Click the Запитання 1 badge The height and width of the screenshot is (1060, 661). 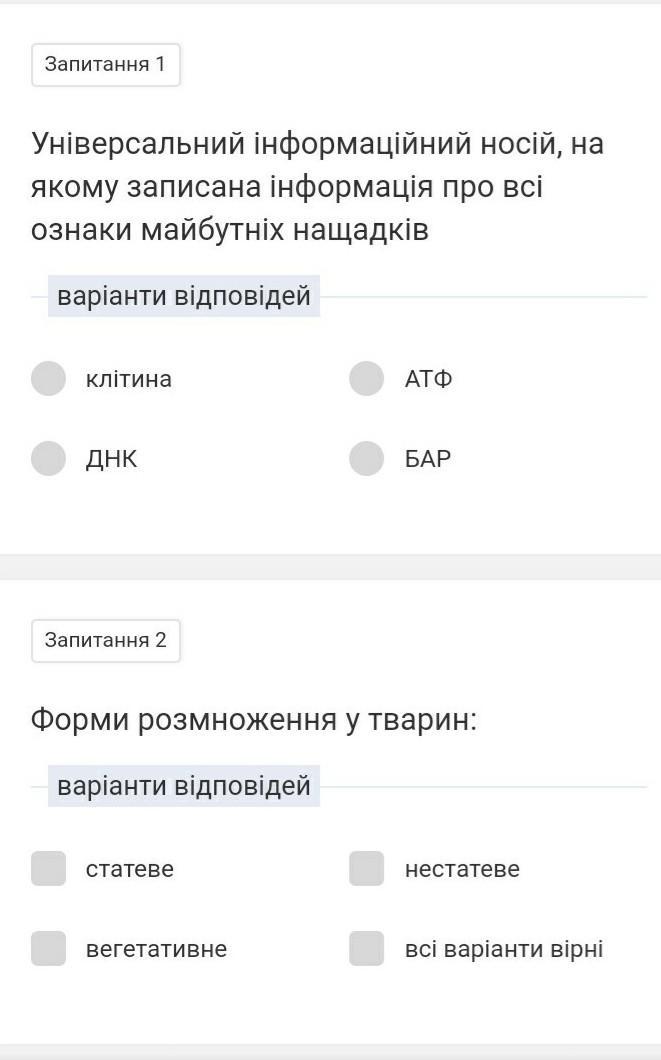click(x=105, y=65)
